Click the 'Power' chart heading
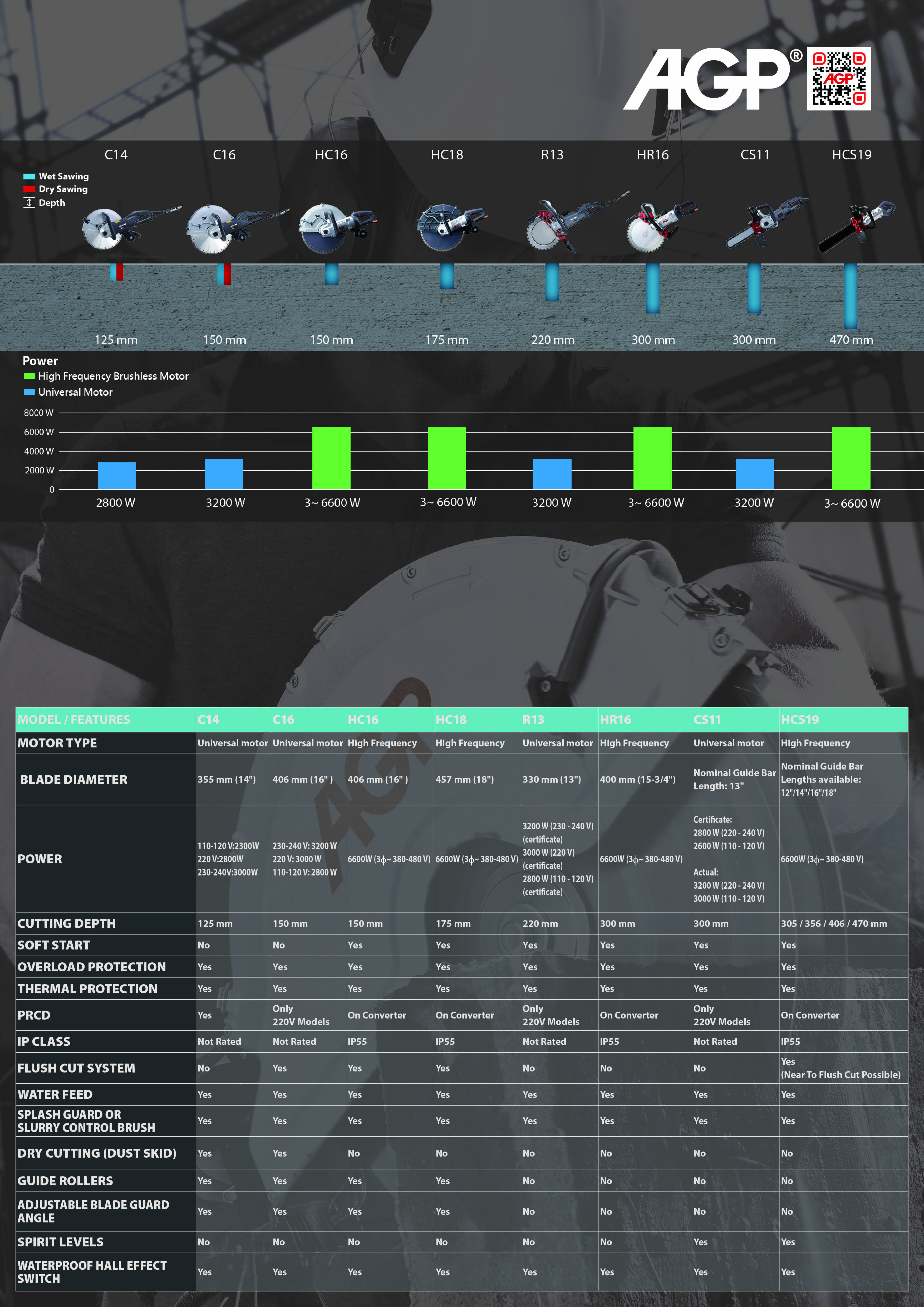 pos(40,361)
